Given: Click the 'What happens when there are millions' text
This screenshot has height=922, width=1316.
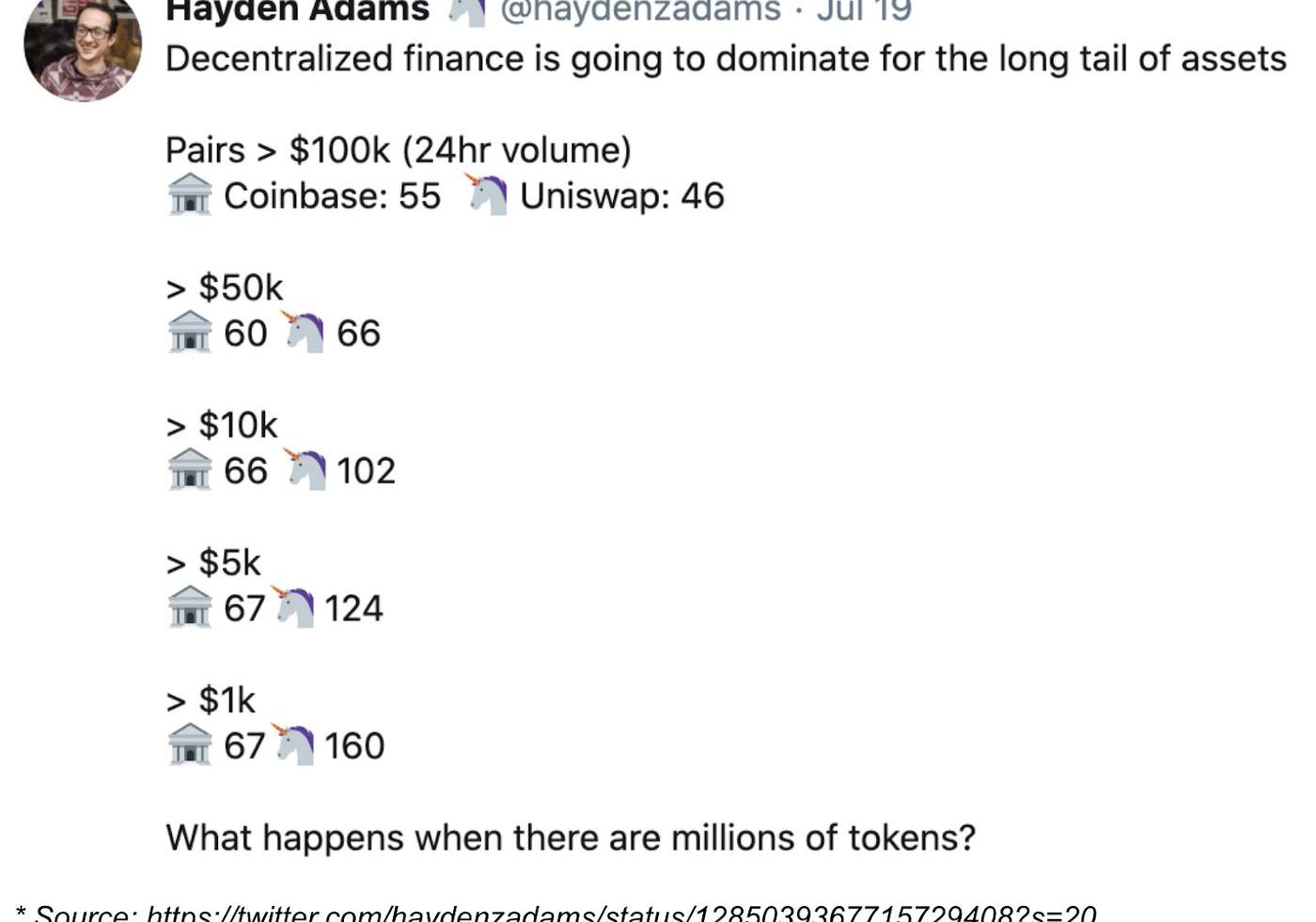Looking at the screenshot, I should (x=571, y=837).
